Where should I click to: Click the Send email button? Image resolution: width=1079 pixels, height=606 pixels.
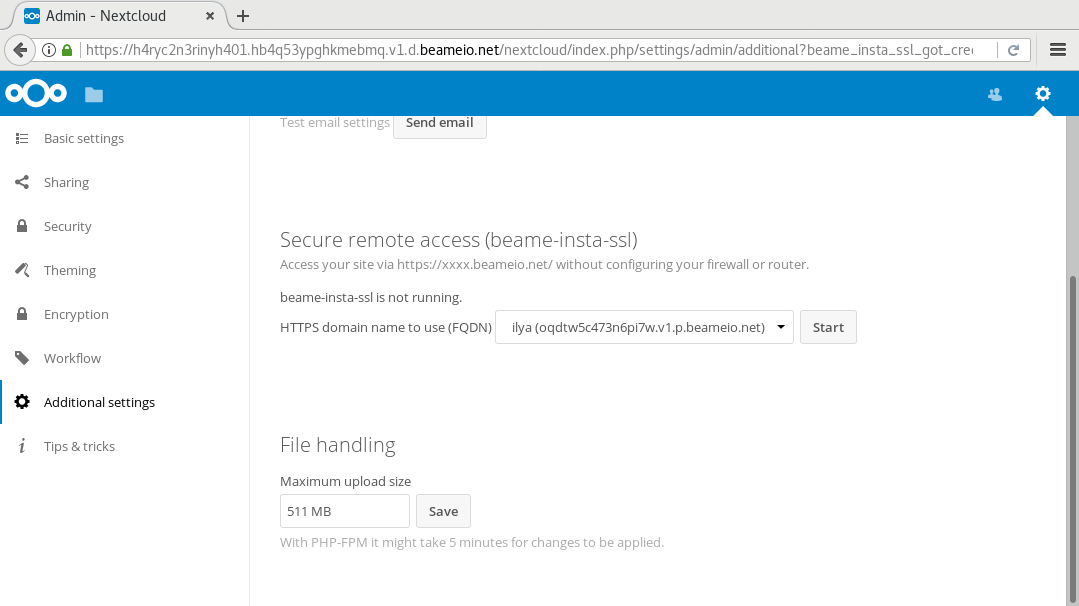click(x=440, y=123)
